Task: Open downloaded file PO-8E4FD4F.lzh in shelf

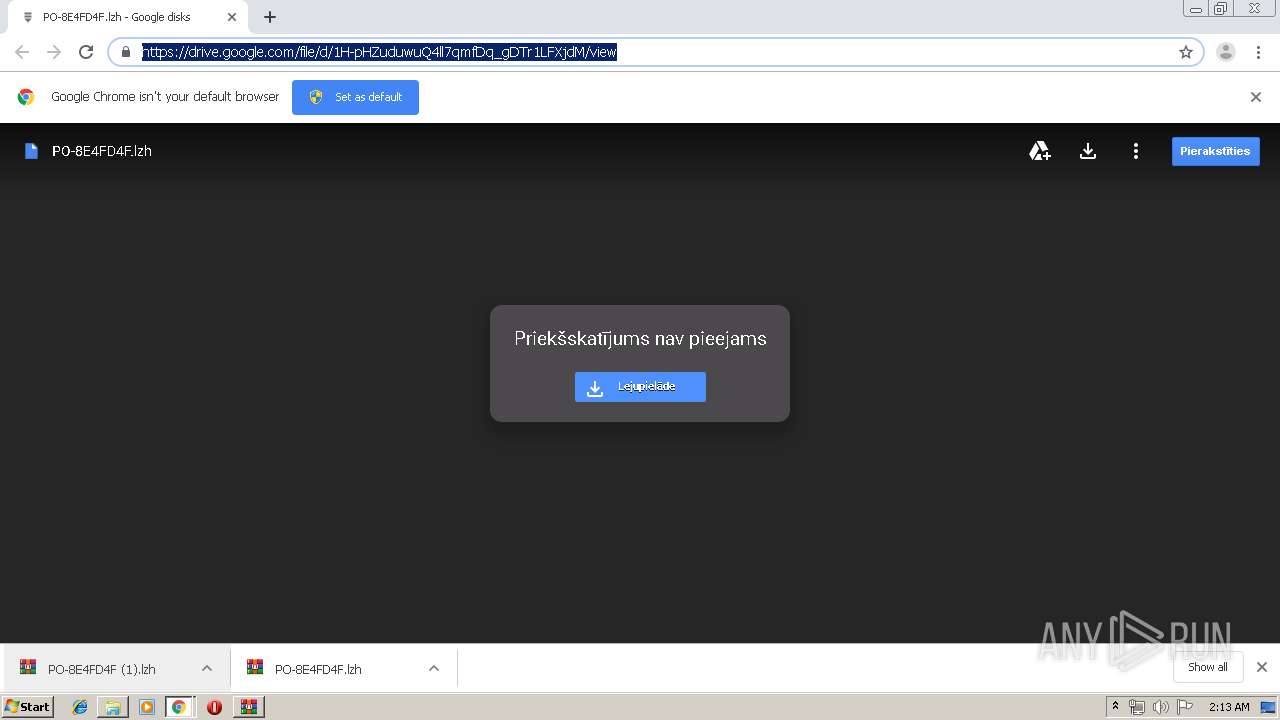Action: point(318,669)
